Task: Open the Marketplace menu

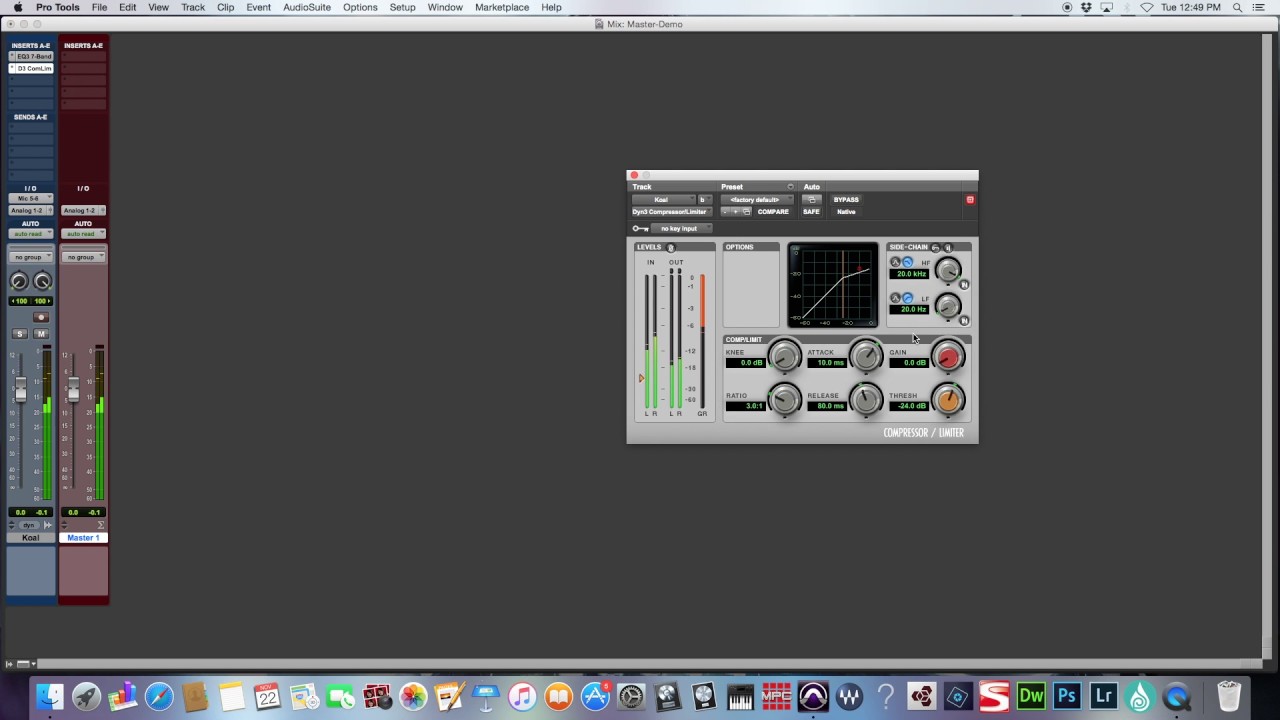Action: click(x=502, y=7)
